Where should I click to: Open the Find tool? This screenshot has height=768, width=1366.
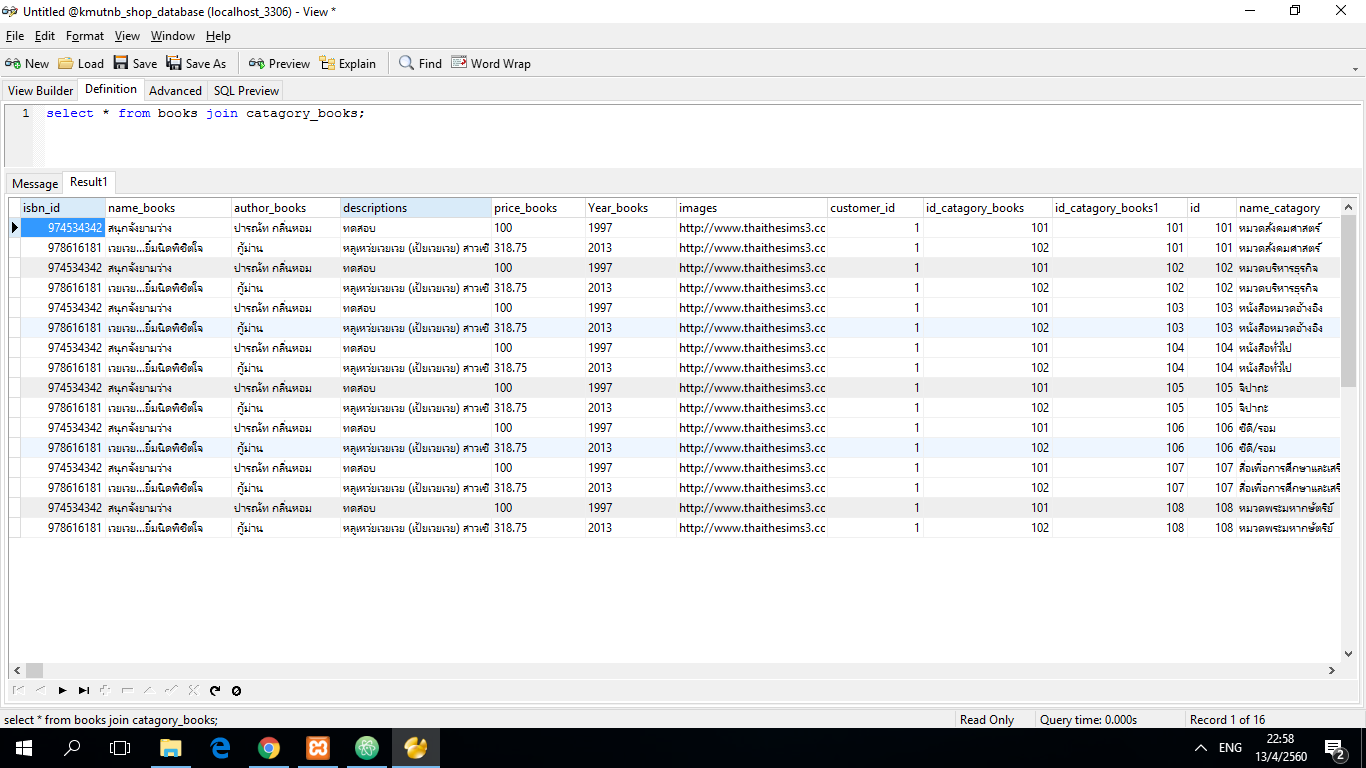tap(420, 63)
